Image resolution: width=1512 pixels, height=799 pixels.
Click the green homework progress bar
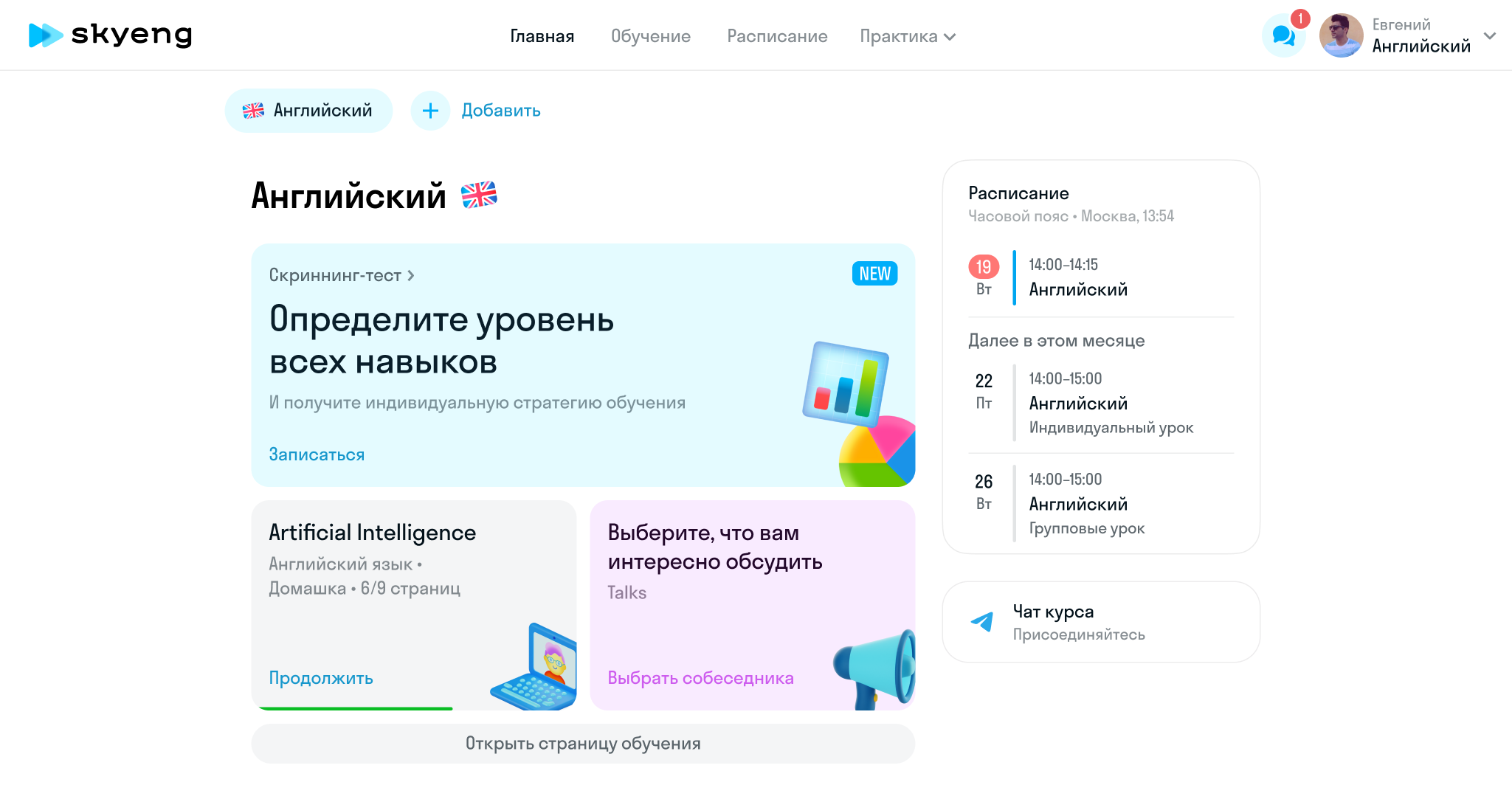(x=356, y=708)
